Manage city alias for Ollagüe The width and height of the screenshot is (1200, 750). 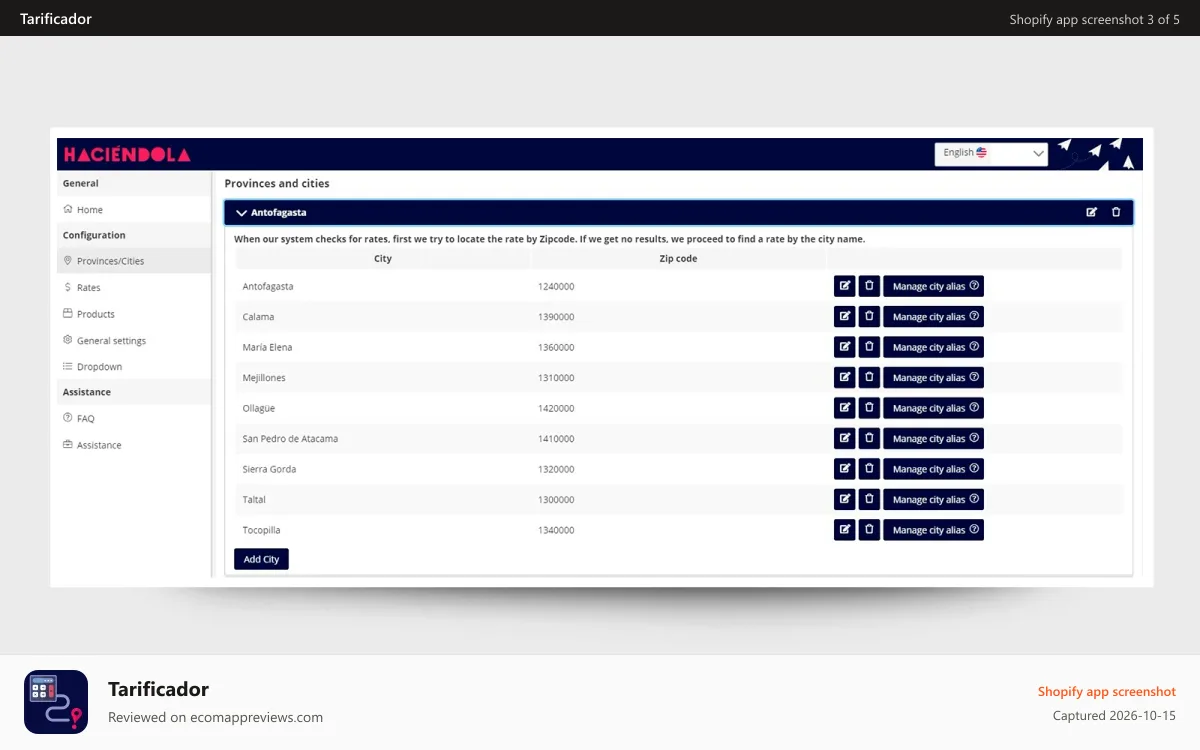[x=933, y=408]
